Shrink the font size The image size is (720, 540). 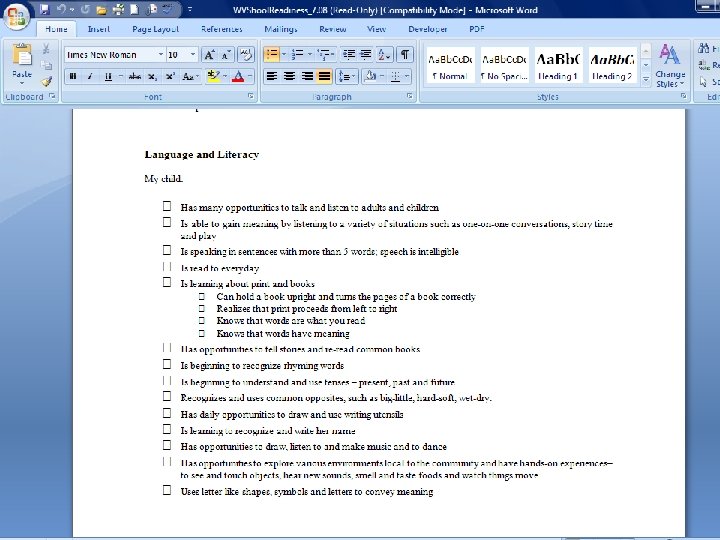(x=225, y=55)
